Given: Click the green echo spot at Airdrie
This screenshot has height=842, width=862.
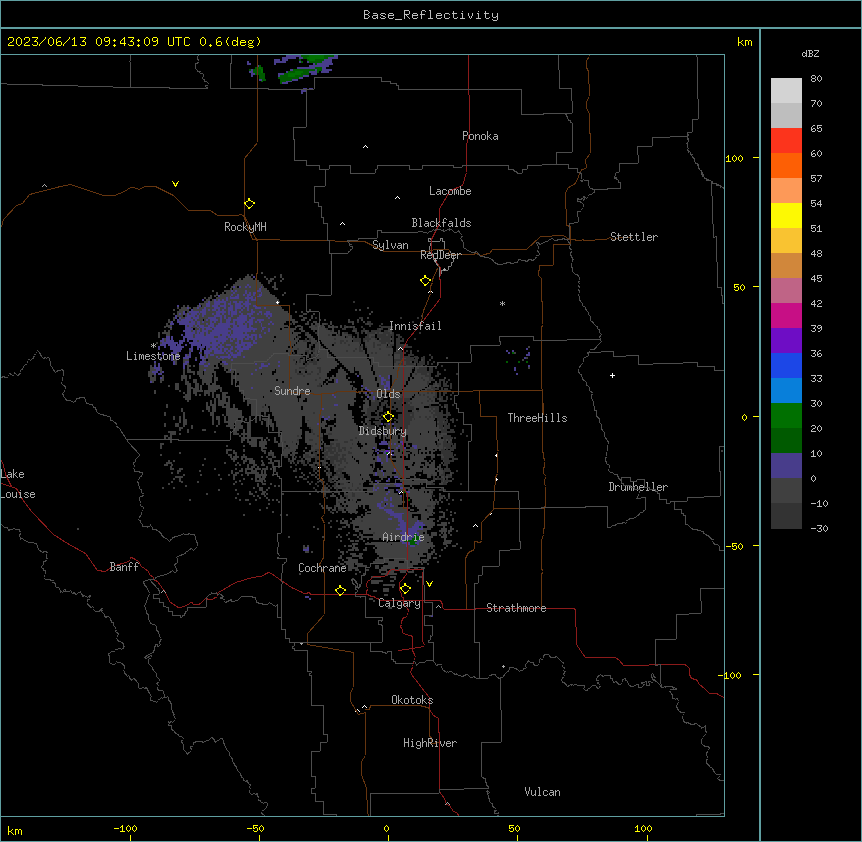Looking at the screenshot, I should pyautogui.click(x=413, y=541).
